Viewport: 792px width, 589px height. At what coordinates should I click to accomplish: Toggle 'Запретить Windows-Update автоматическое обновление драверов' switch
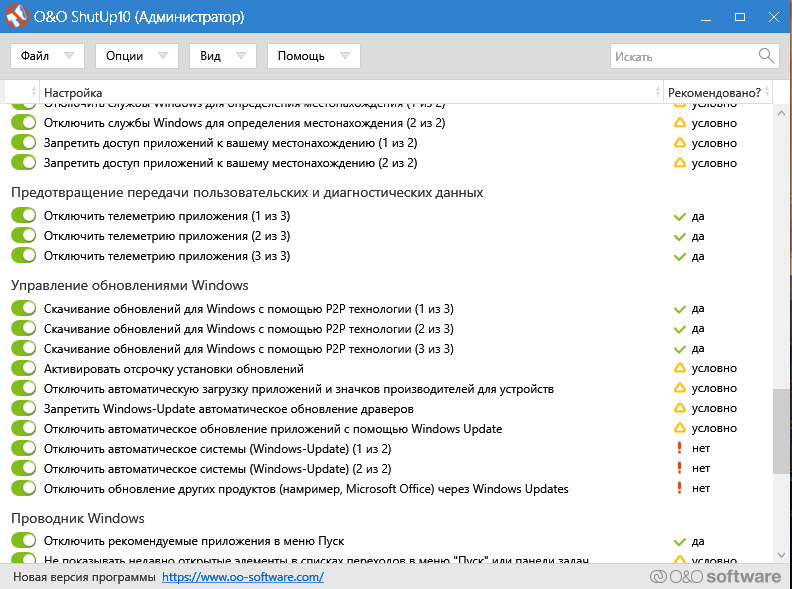click(24, 409)
